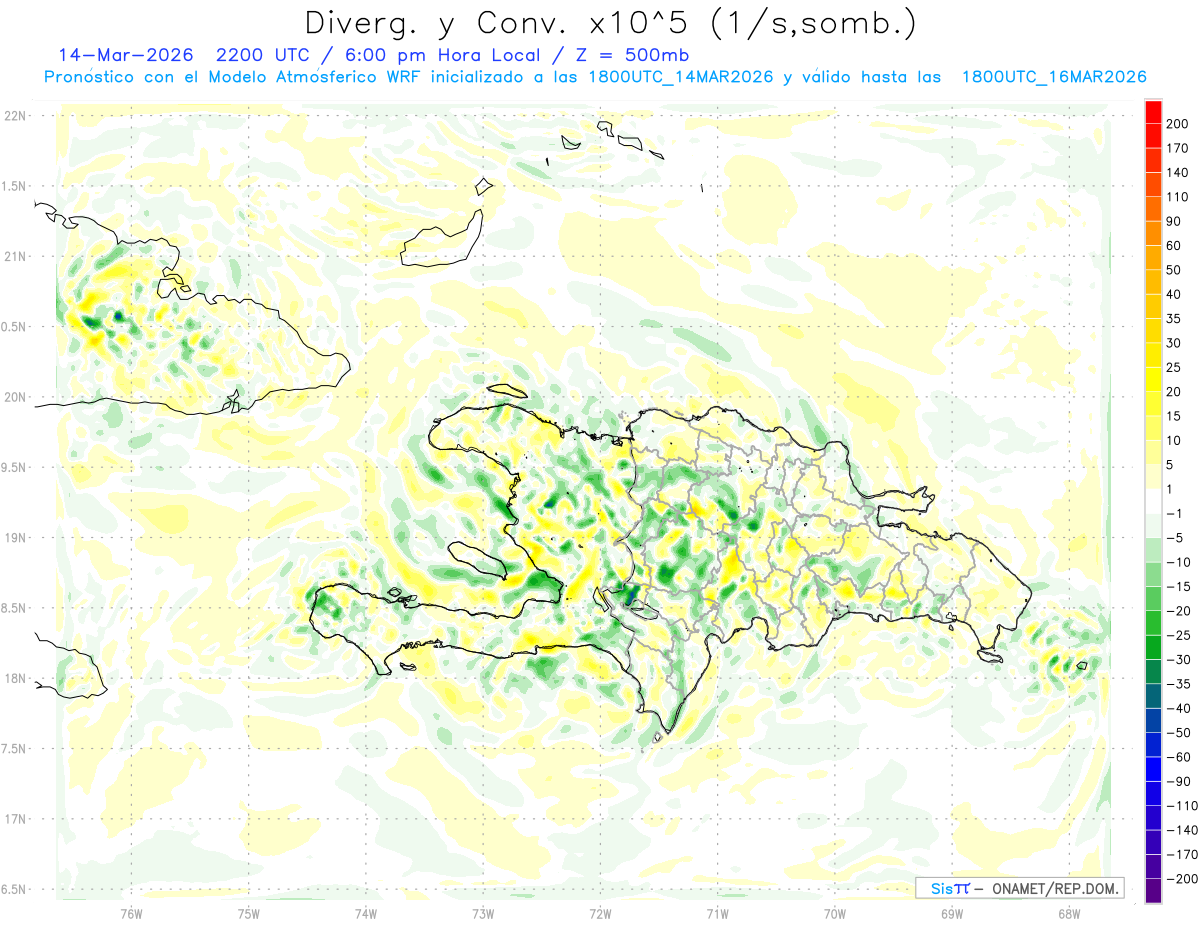Screen dimensions: 1200x927
Task: Click the "72W" longitude label
Action: pyautogui.click(x=600, y=913)
